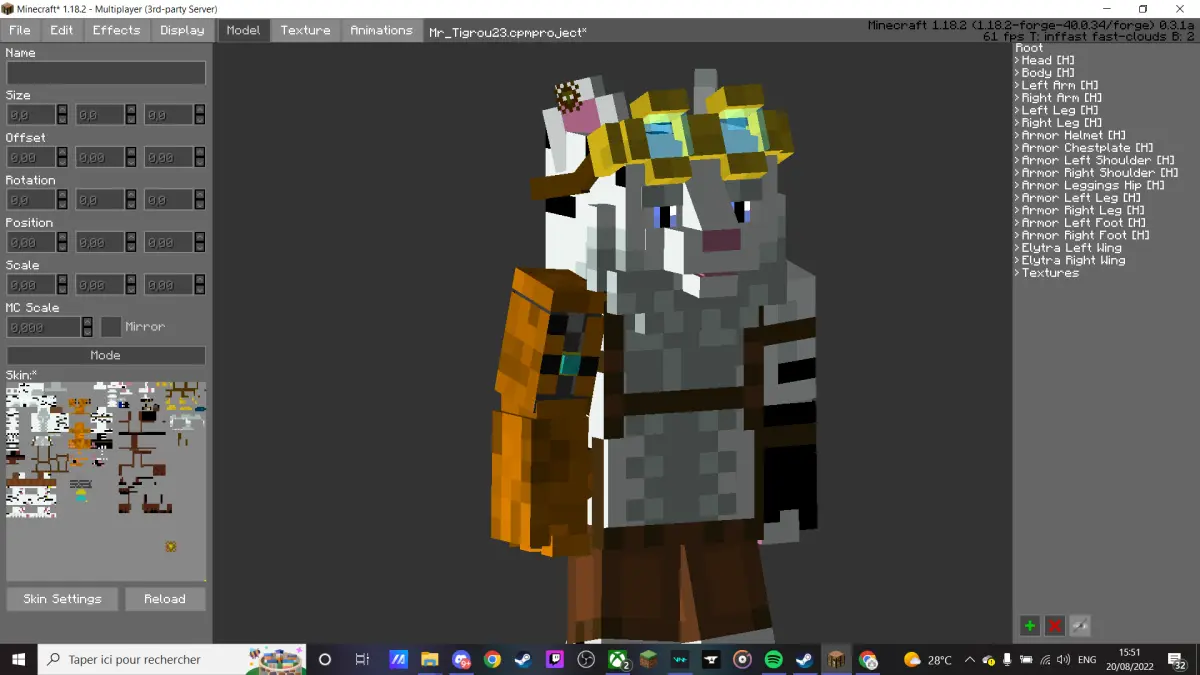Switch to the Texture tab

pyautogui.click(x=306, y=30)
